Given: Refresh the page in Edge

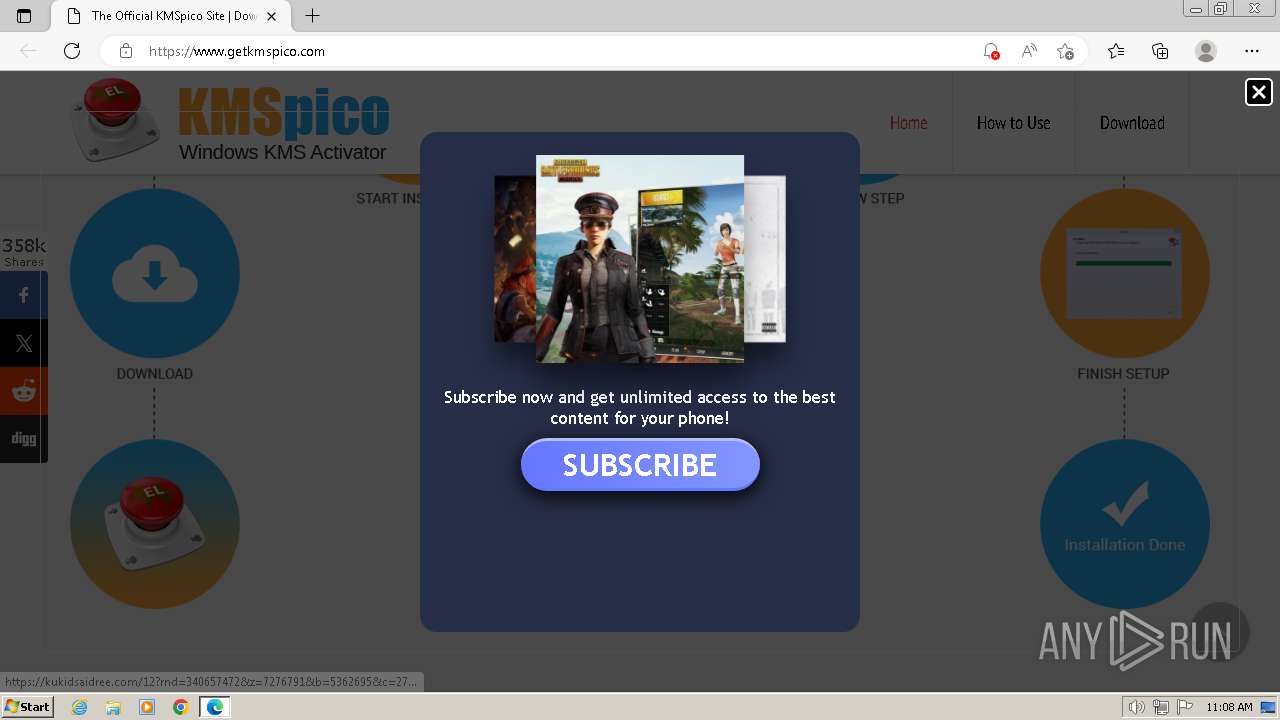Looking at the screenshot, I should tap(72, 51).
